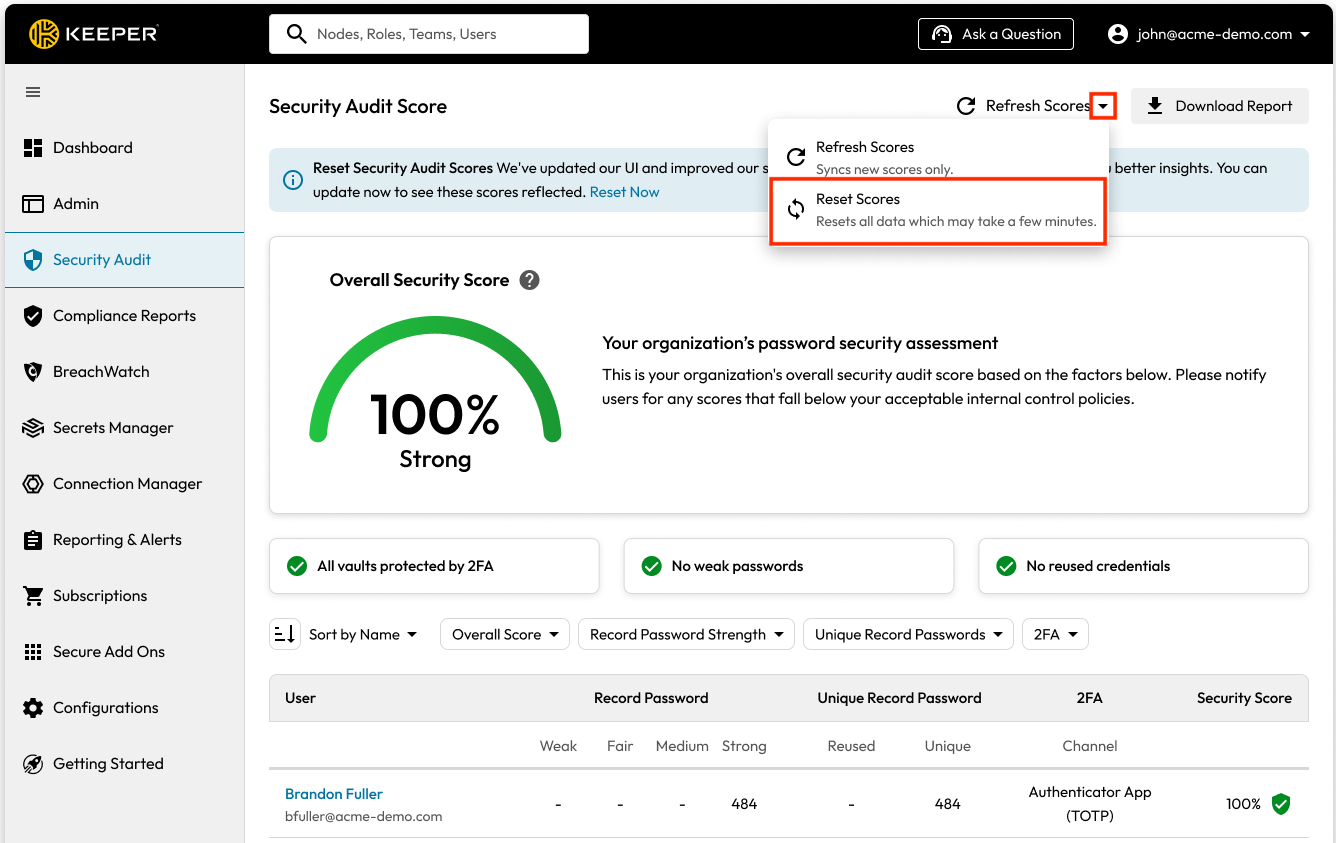Click the Sort order icon button
Screen dimensions: 1336x843
(x=285, y=634)
